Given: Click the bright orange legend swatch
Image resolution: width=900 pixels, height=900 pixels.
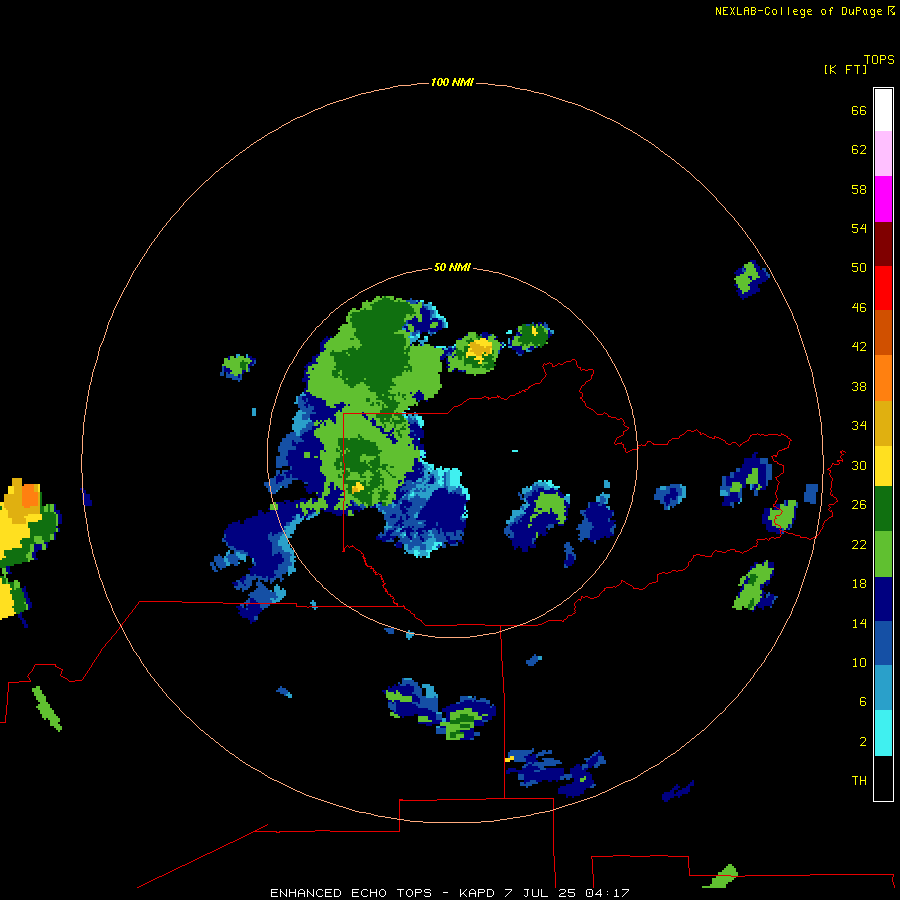Looking at the screenshot, I should point(883,378).
